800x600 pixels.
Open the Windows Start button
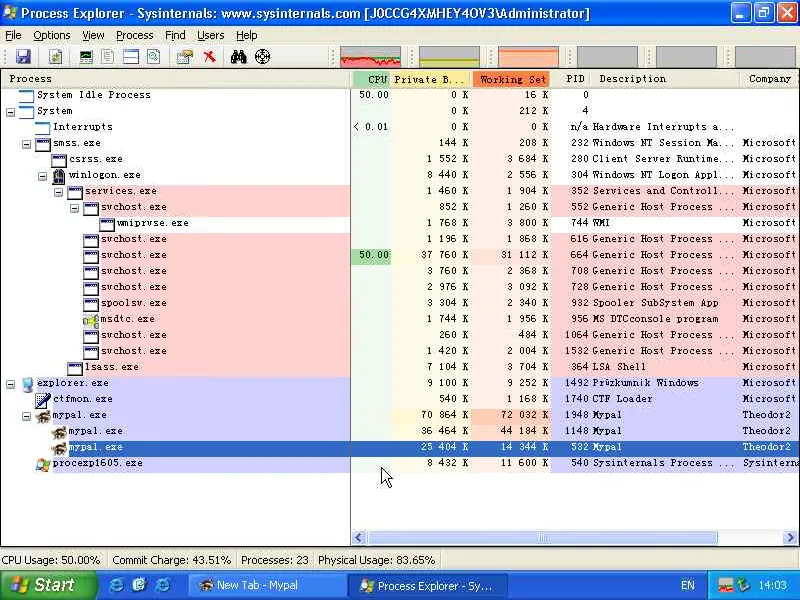[x=47, y=585]
